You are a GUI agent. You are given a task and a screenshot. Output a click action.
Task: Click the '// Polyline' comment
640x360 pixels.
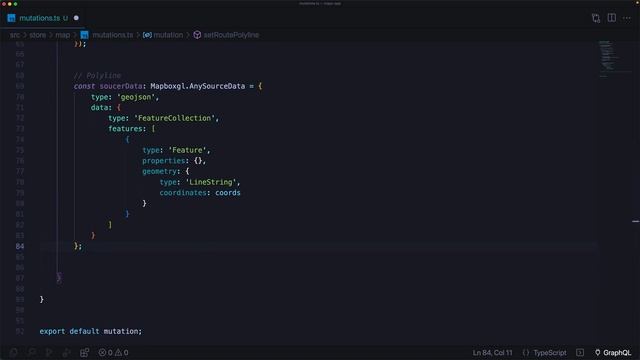97,76
